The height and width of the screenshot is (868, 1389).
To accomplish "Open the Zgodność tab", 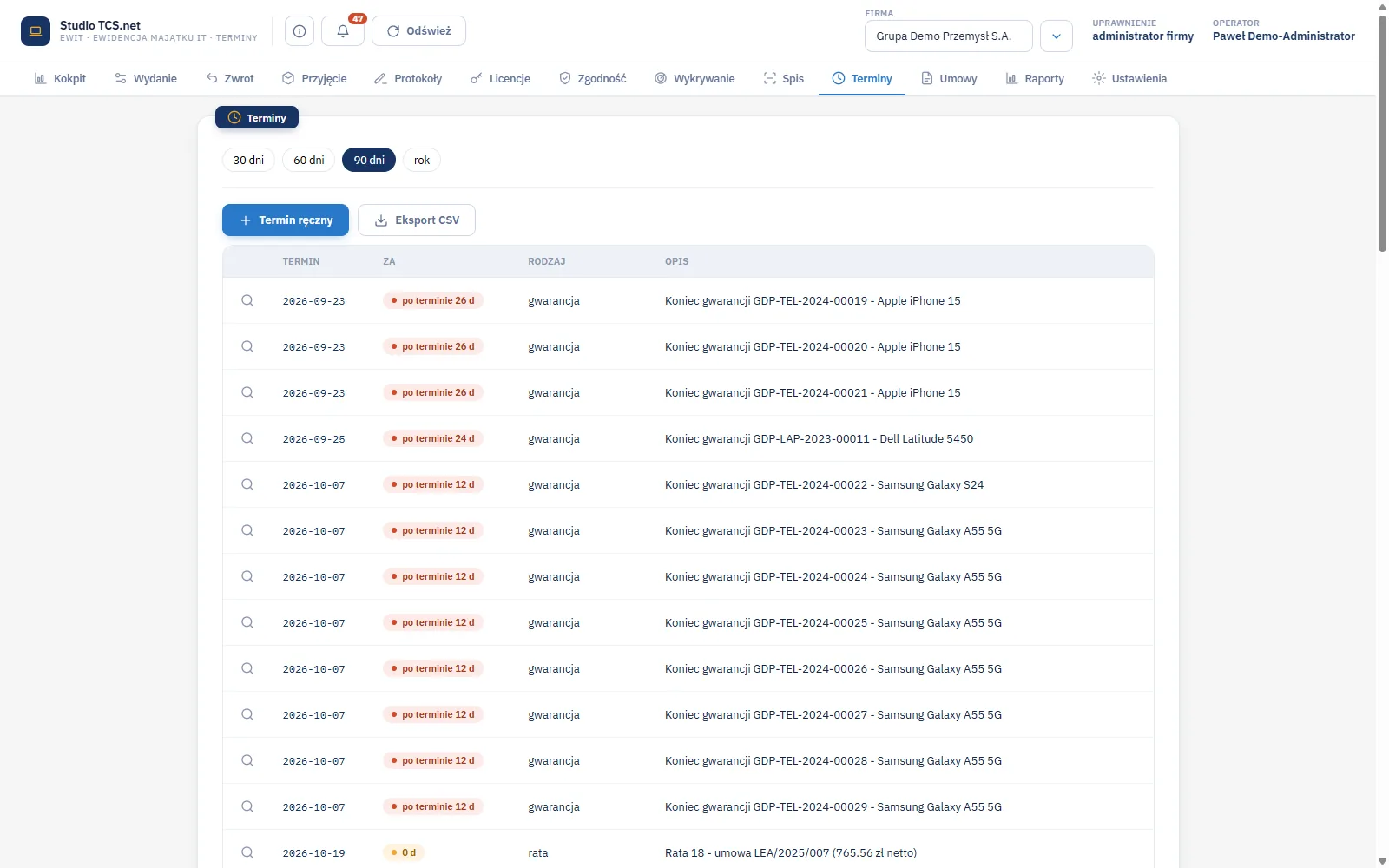I will tap(592, 78).
